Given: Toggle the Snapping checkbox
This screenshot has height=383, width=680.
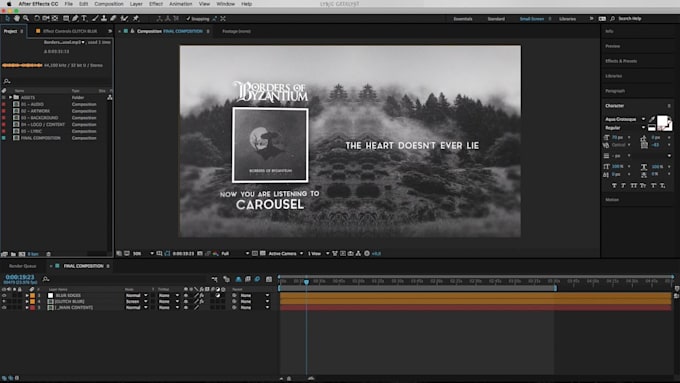Looking at the screenshot, I should tap(188, 19).
